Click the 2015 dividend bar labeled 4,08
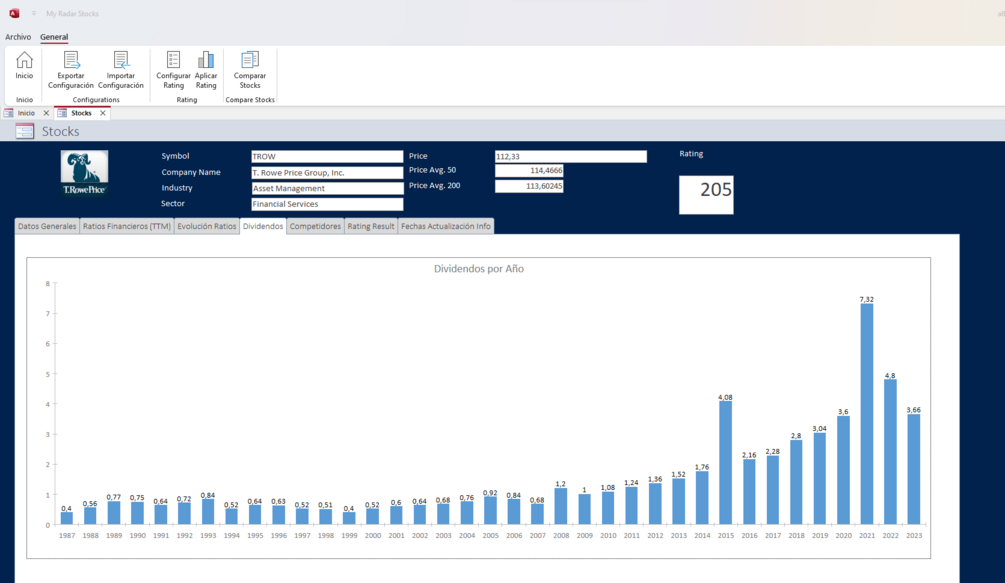 [726, 463]
